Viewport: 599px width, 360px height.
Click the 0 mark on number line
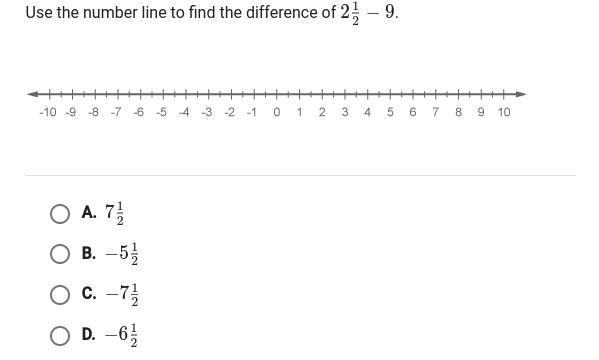click(x=277, y=94)
